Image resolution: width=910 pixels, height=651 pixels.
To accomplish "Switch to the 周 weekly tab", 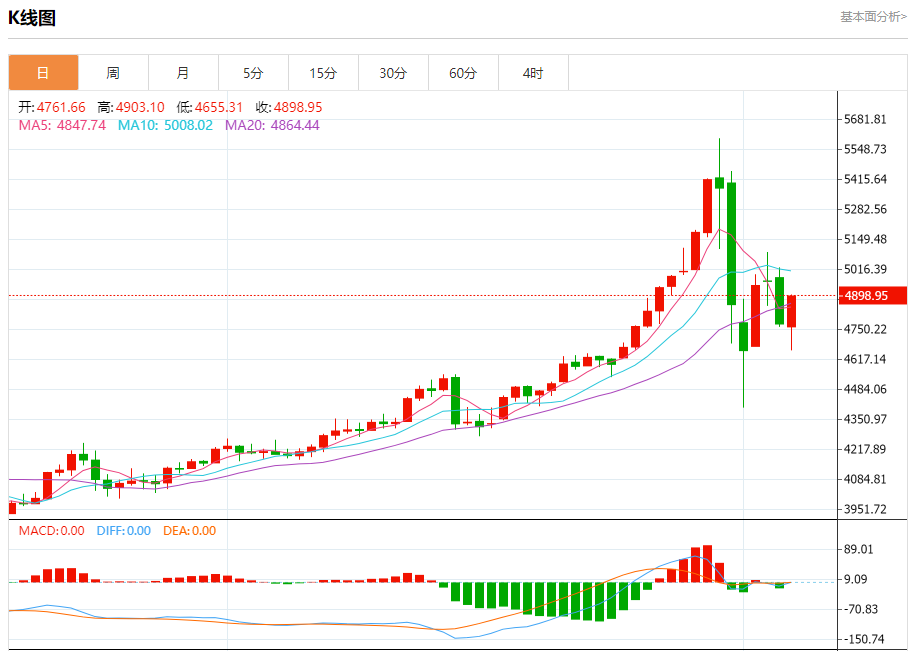I will tap(113, 73).
